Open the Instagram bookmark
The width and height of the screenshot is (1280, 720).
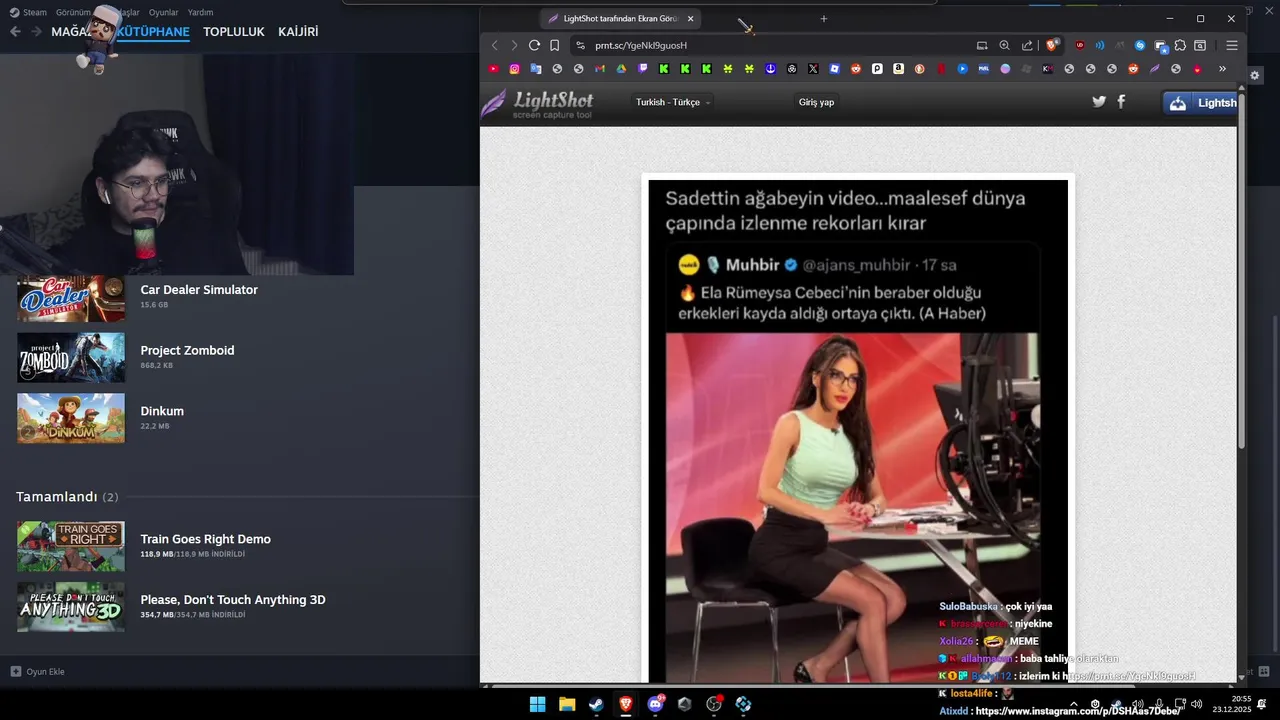[x=514, y=69]
